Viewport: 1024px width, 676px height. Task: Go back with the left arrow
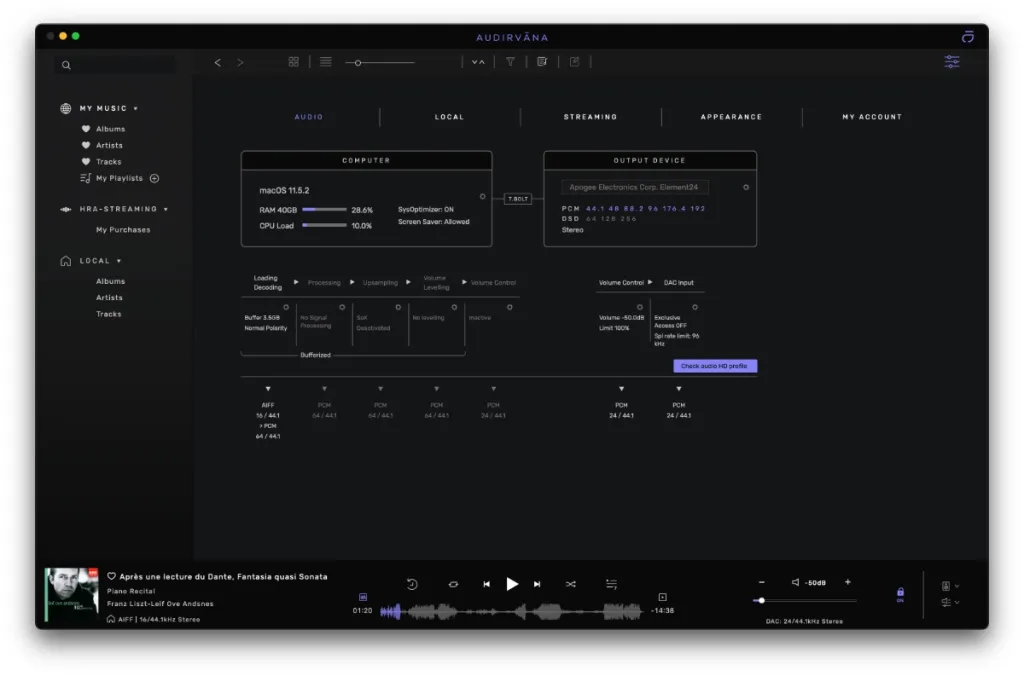point(217,63)
